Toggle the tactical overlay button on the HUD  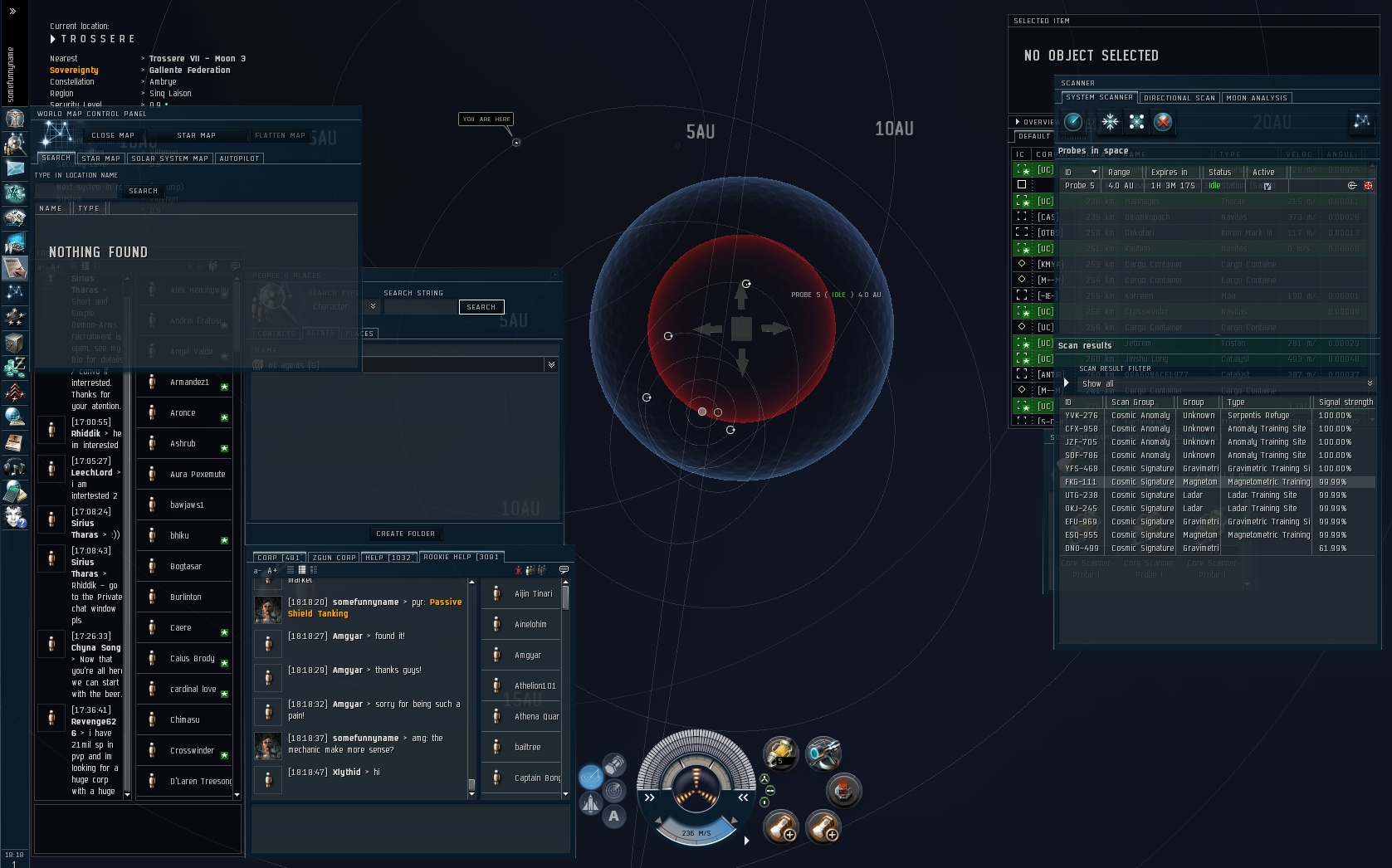[590, 778]
